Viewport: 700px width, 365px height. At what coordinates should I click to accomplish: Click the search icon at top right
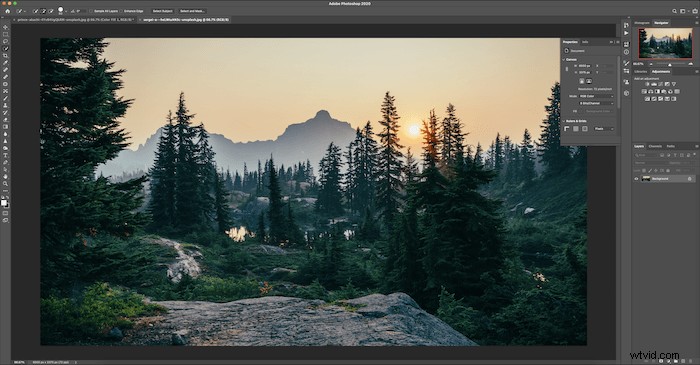pos(674,11)
